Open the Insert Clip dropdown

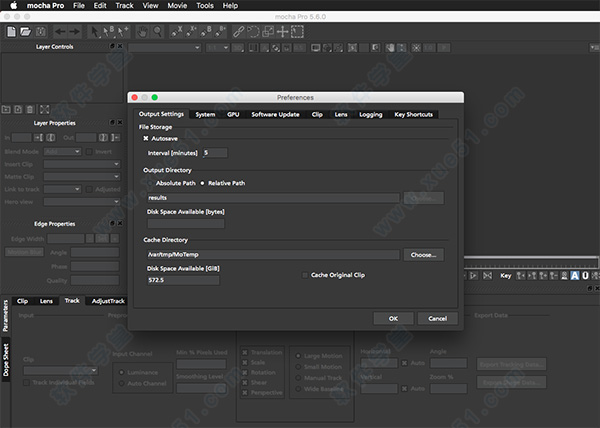82,164
